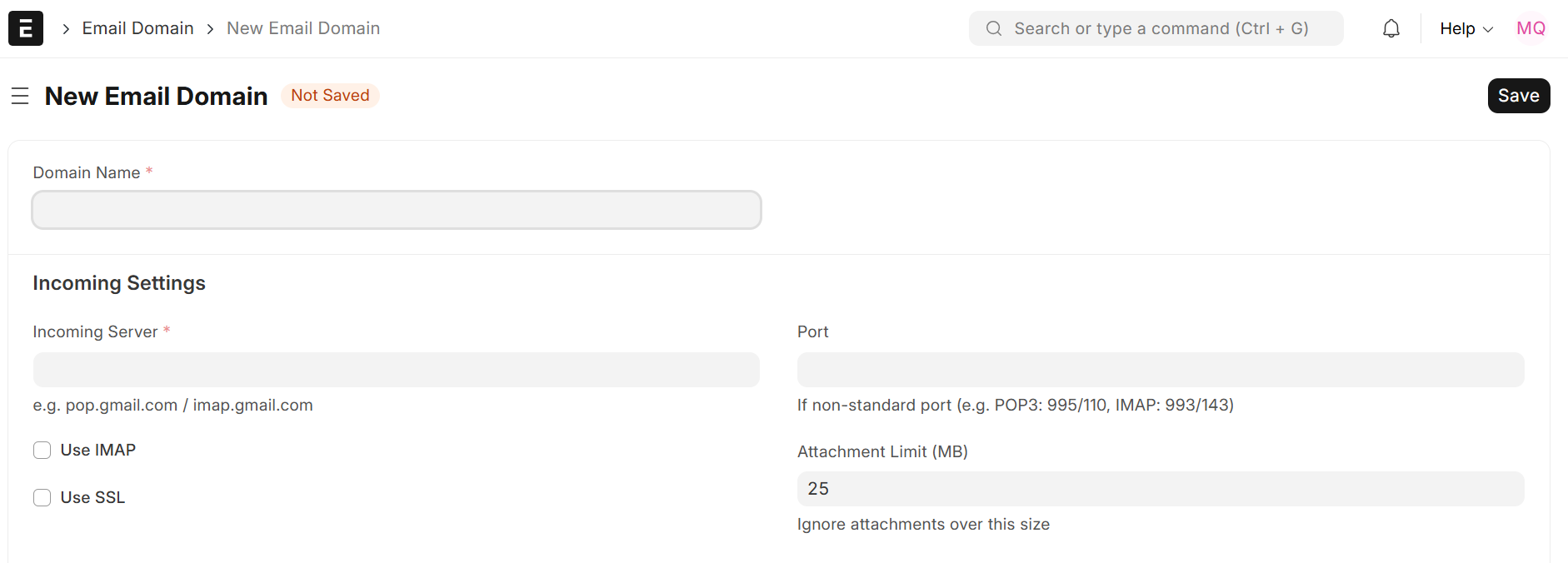Image resolution: width=1568 pixels, height=563 pixels.
Task: Open the page menu via hamburger icon
Action: pyautogui.click(x=19, y=96)
